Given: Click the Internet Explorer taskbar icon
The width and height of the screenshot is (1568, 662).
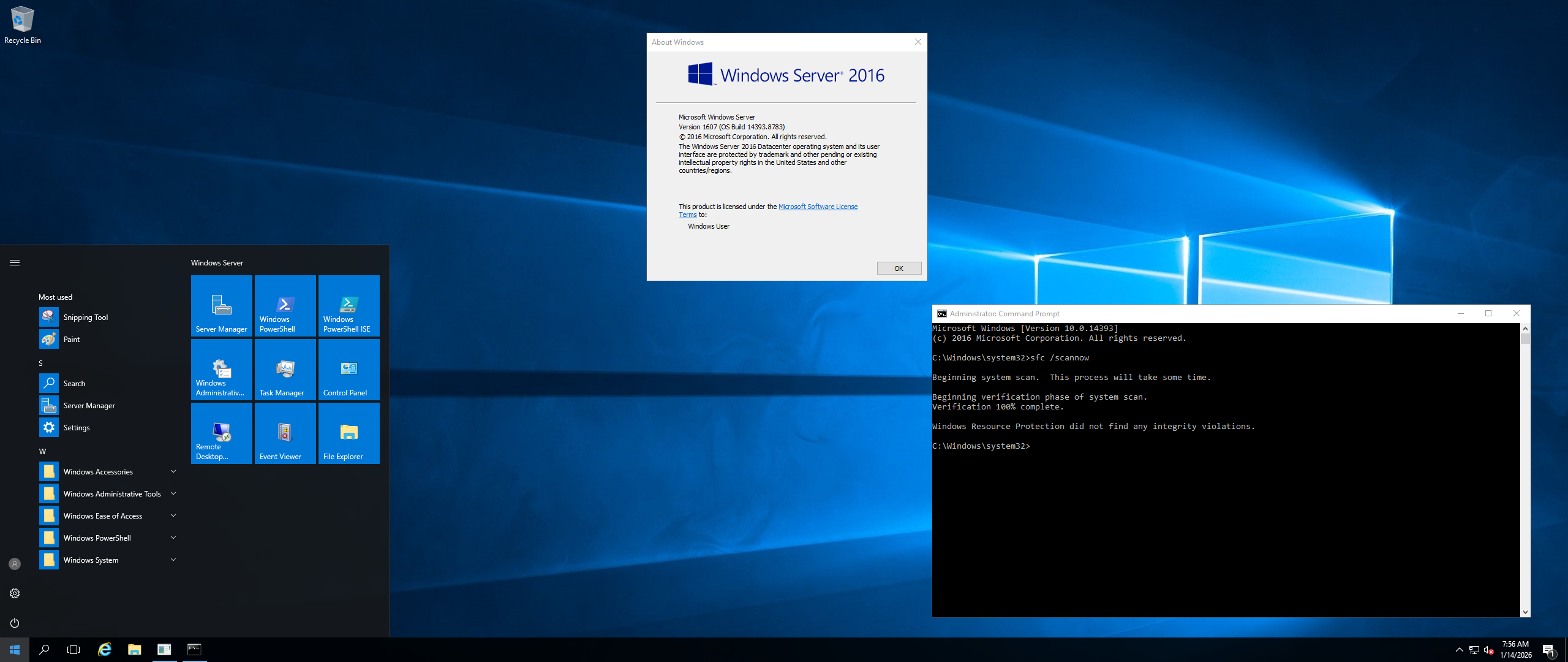Looking at the screenshot, I should click(x=105, y=650).
